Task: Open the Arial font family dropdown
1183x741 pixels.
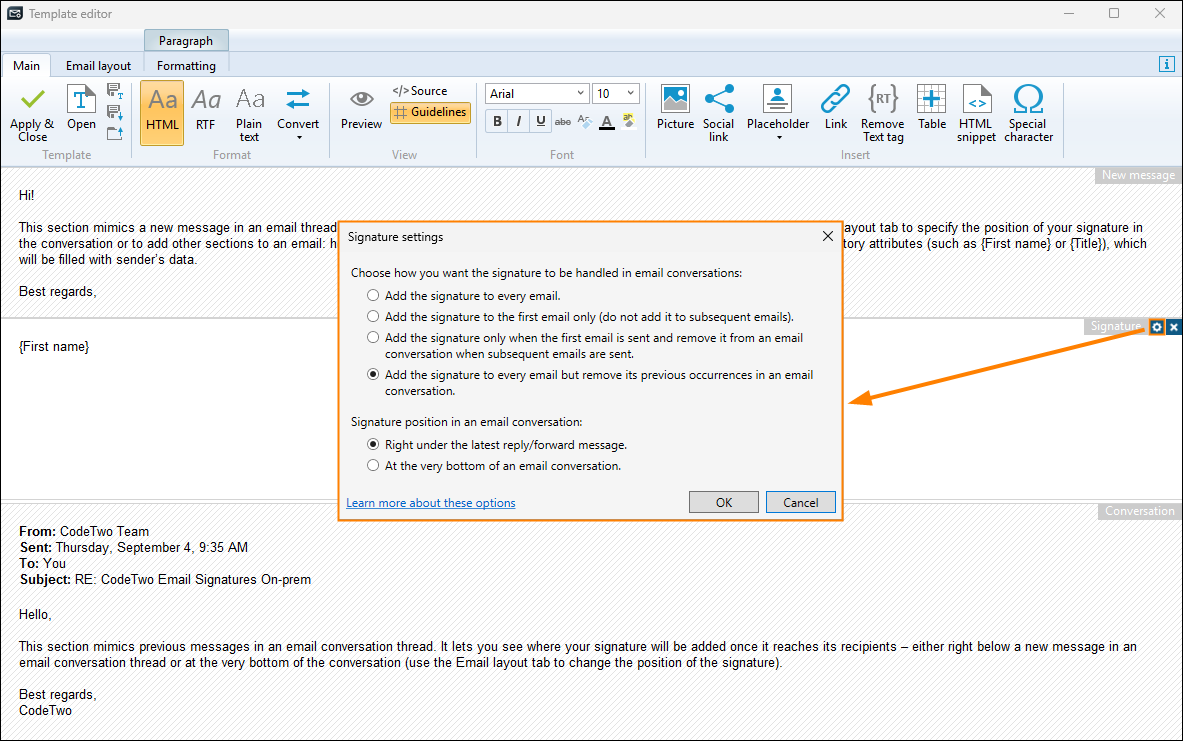Action: pos(537,94)
